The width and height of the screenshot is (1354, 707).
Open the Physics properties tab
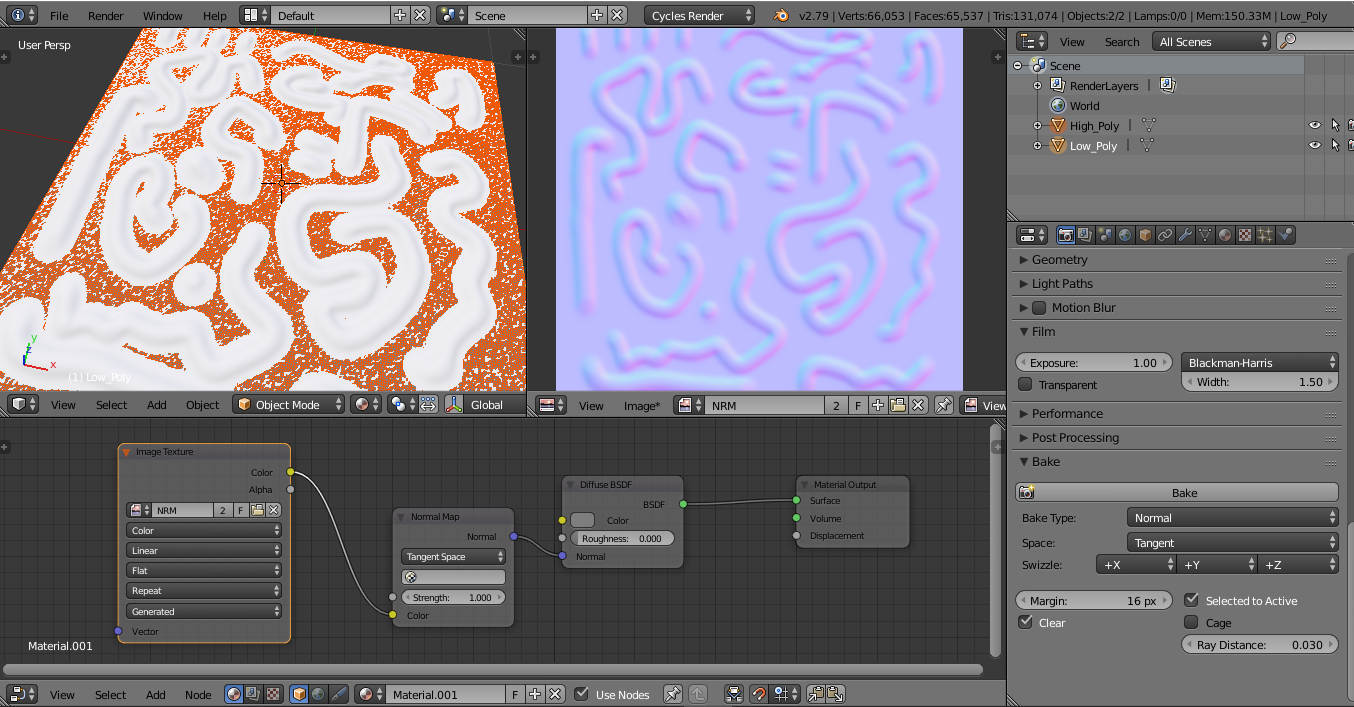pyautogui.click(x=1285, y=234)
